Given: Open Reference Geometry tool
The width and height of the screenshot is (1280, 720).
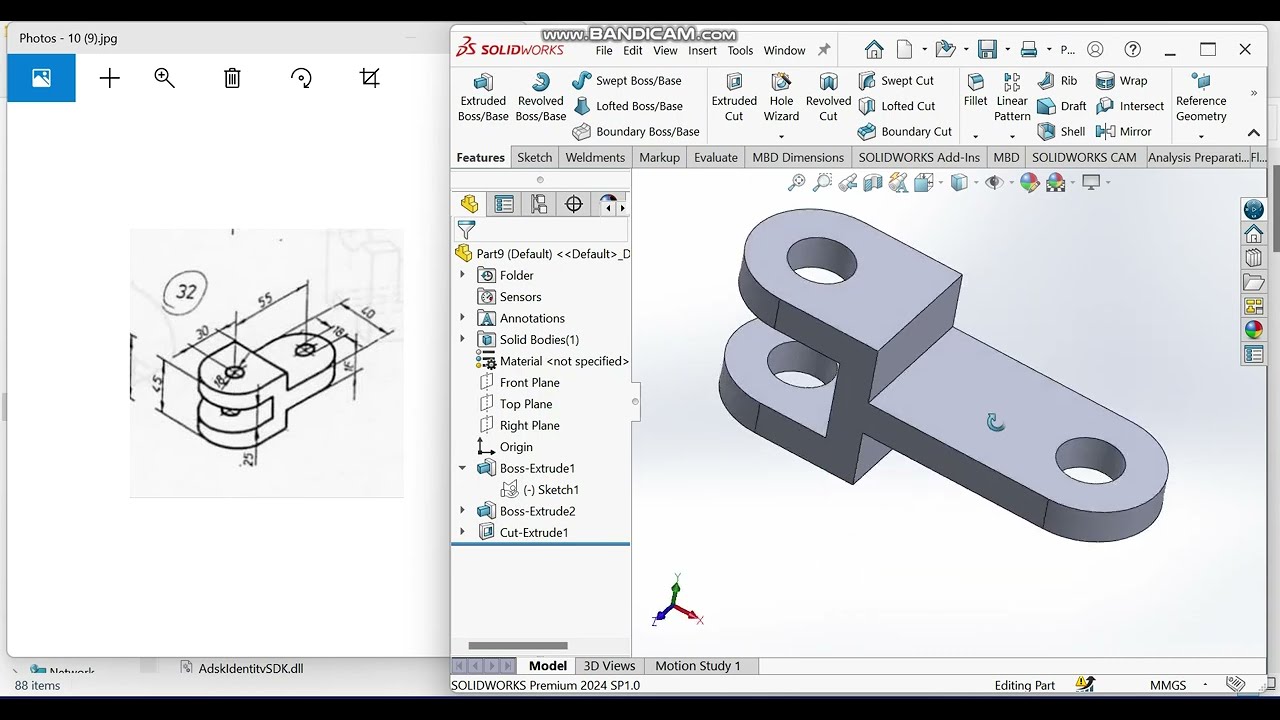Looking at the screenshot, I should point(1201,97).
